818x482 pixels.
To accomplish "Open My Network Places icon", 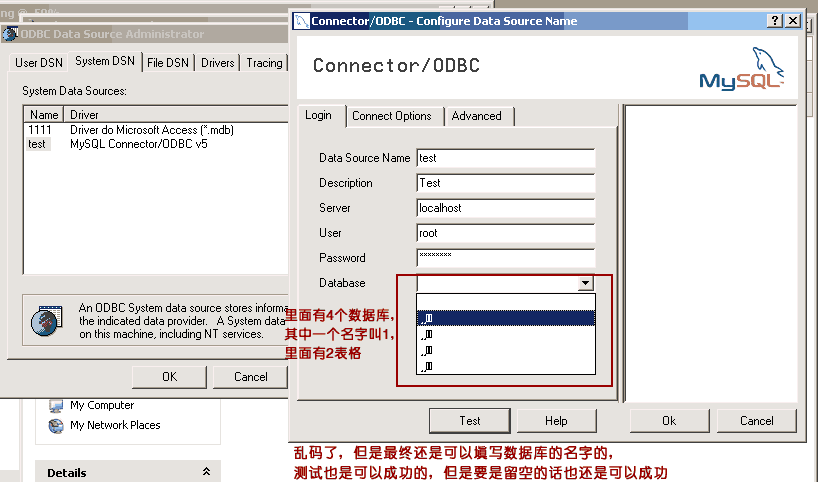I will coord(56,426).
